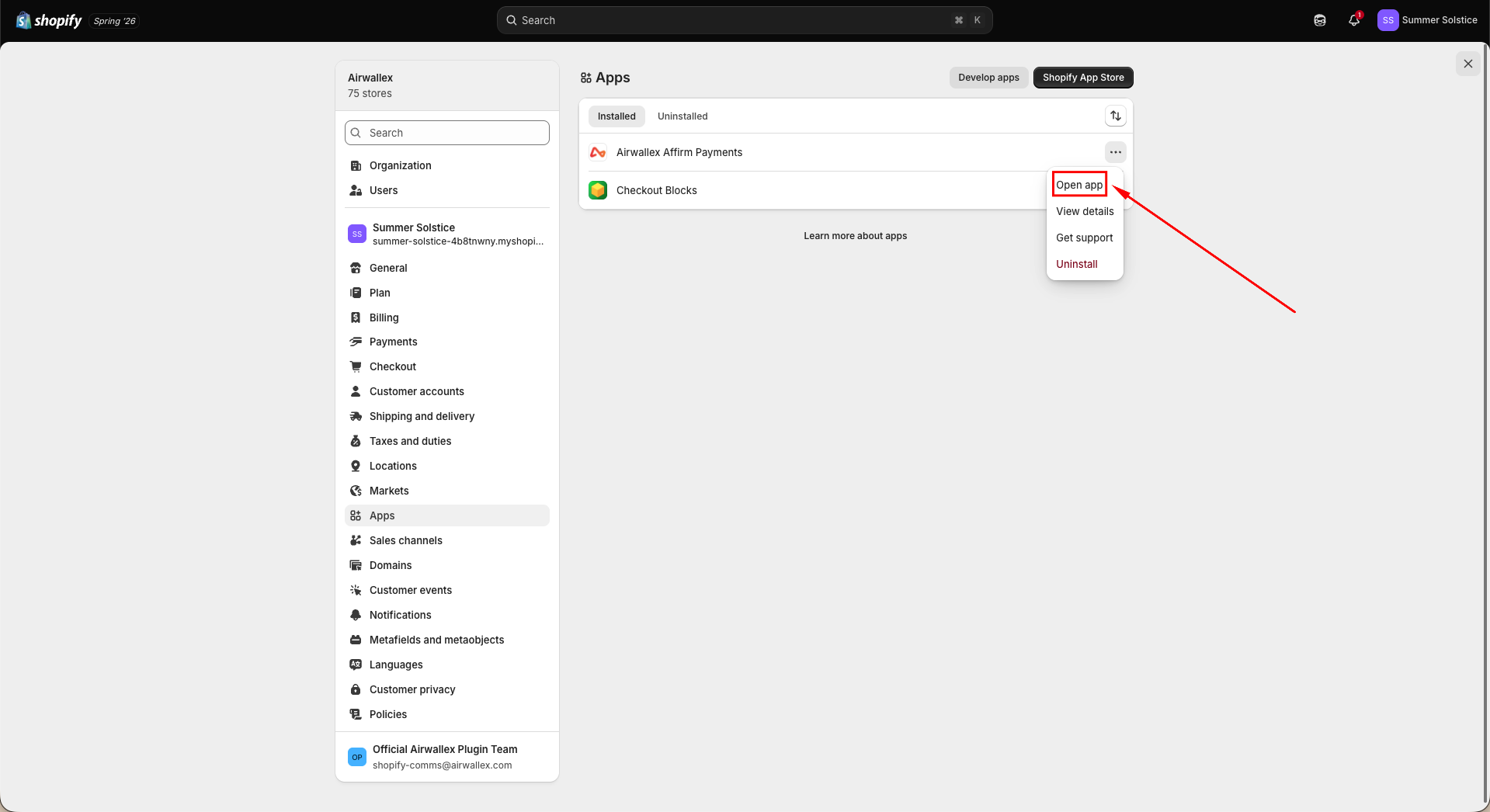
Task: Open the Payments settings icon
Action: tap(356, 342)
